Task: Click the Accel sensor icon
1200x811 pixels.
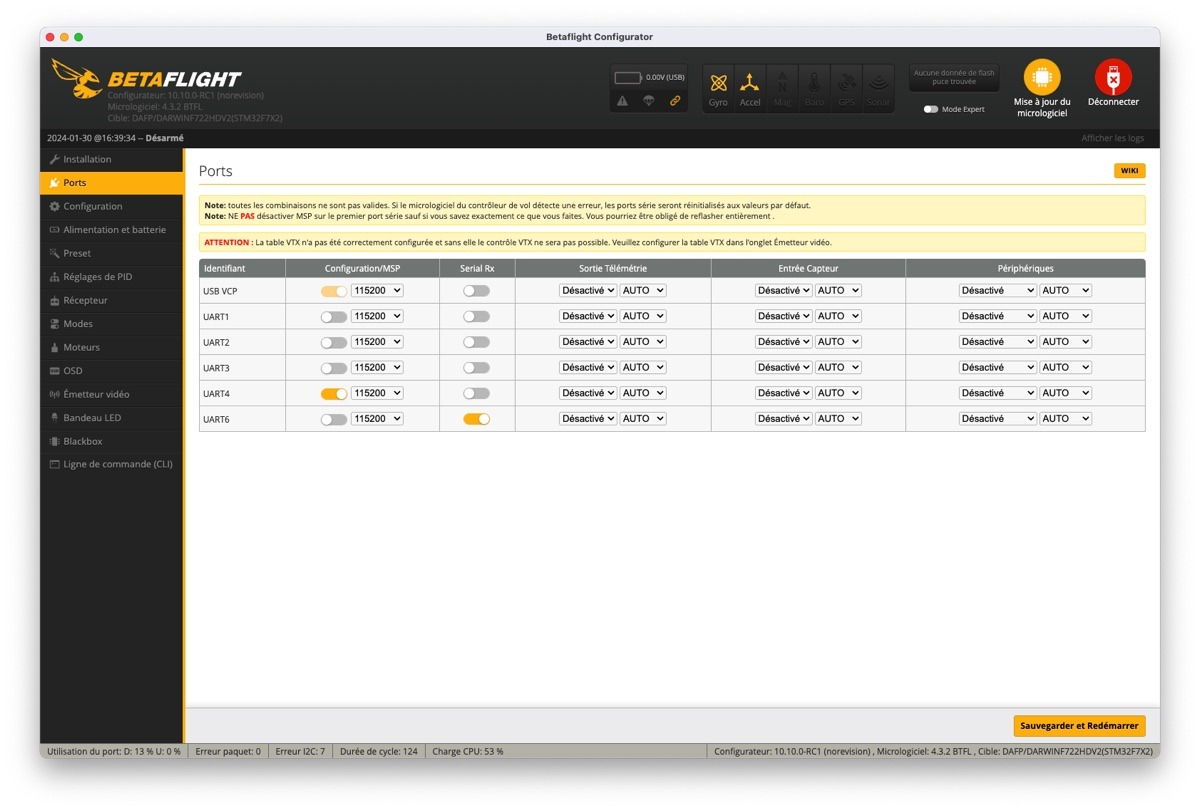Action: 750,84
